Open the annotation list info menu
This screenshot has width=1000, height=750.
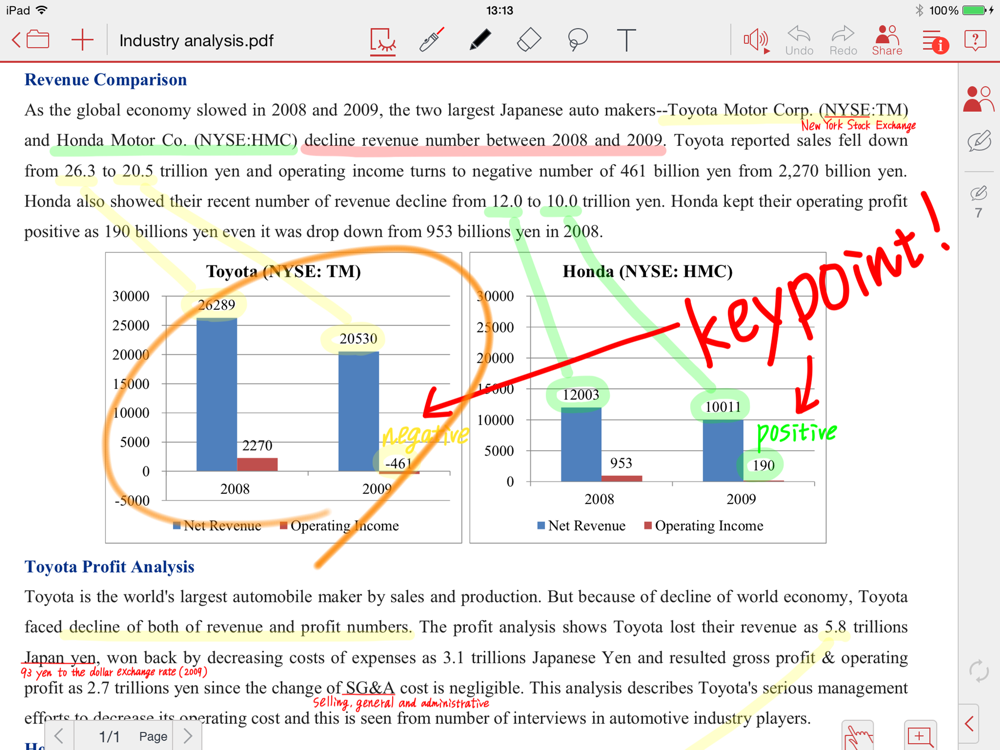935,41
